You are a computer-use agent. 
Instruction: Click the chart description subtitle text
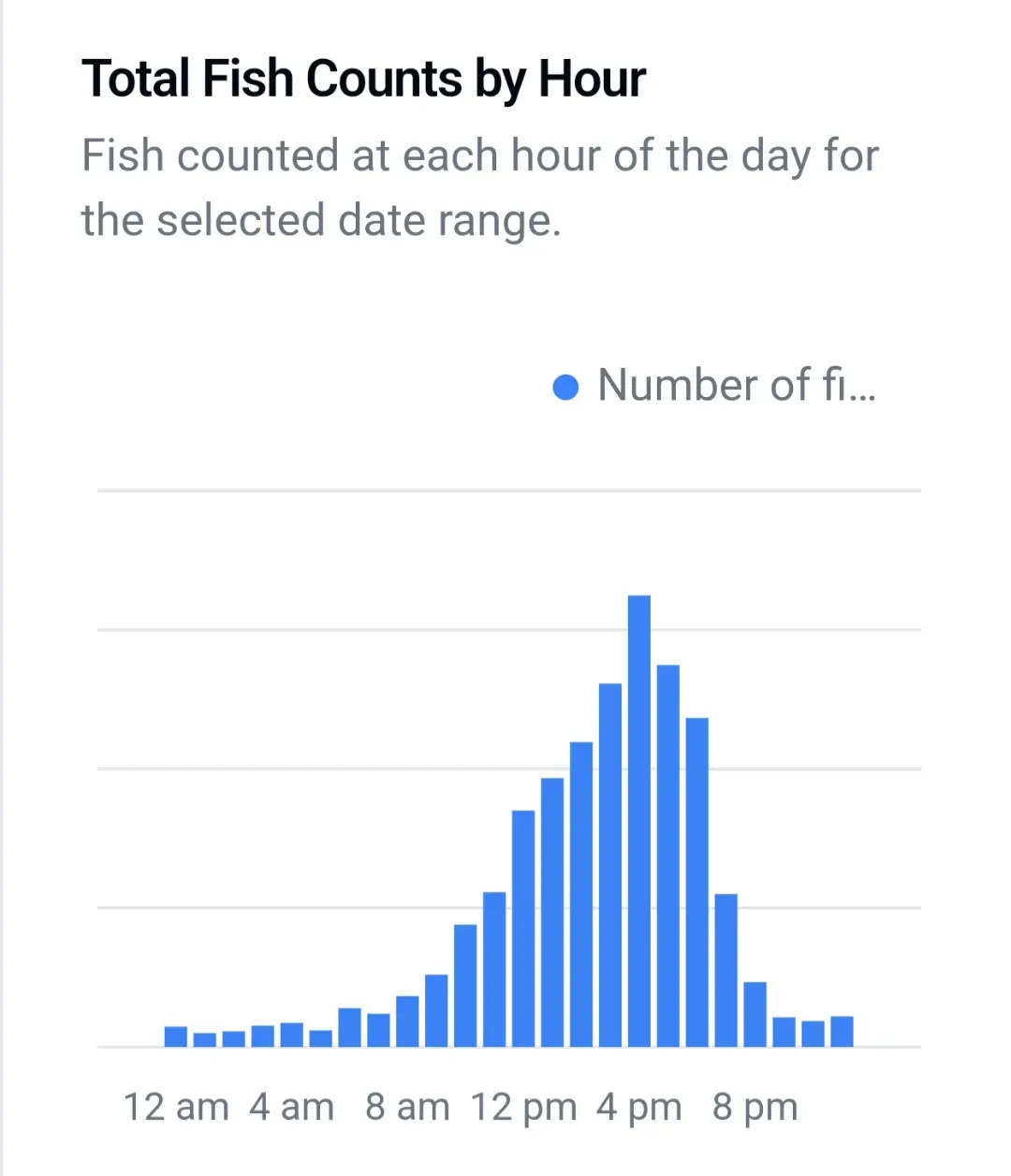(479, 187)
